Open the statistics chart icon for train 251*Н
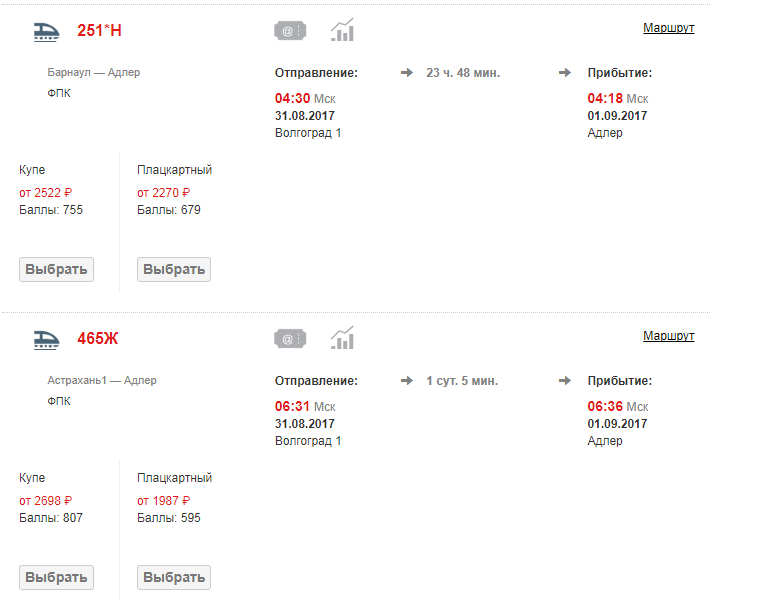 click(343, 30)
